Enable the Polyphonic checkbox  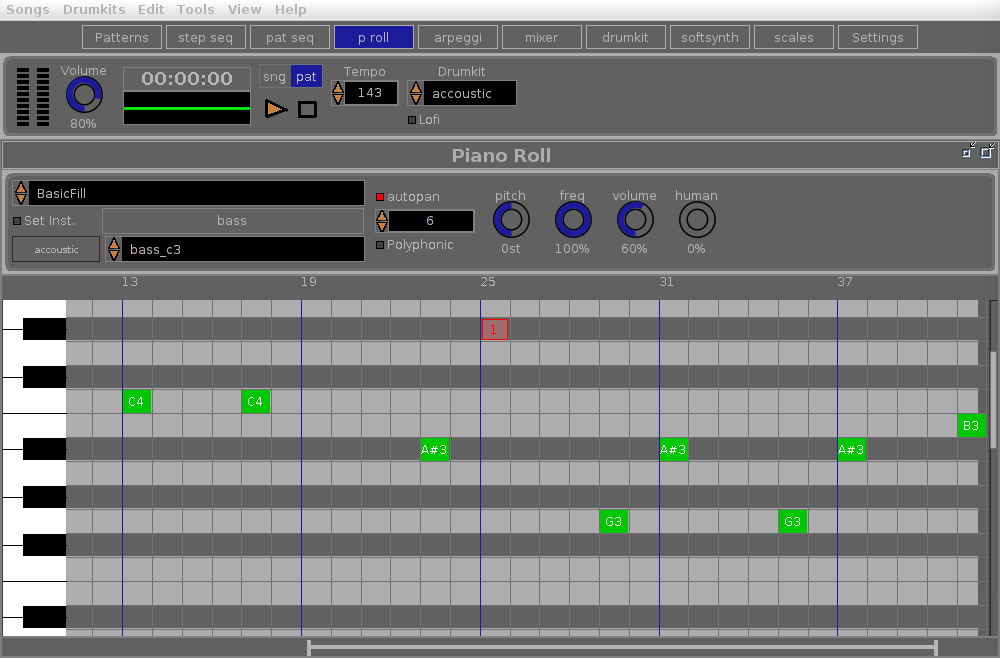[x=380, y=245]
